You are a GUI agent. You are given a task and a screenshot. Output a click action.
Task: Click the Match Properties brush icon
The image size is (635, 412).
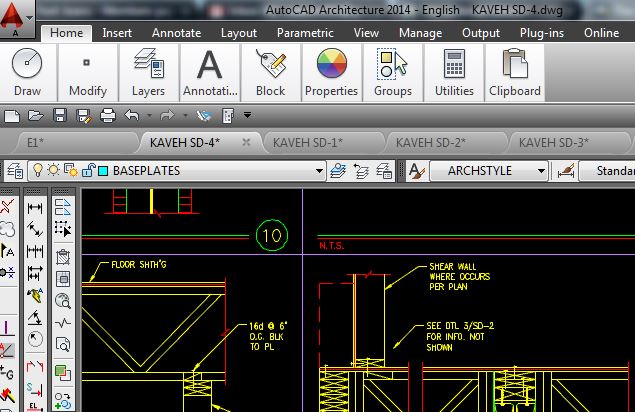pos(204,116)
